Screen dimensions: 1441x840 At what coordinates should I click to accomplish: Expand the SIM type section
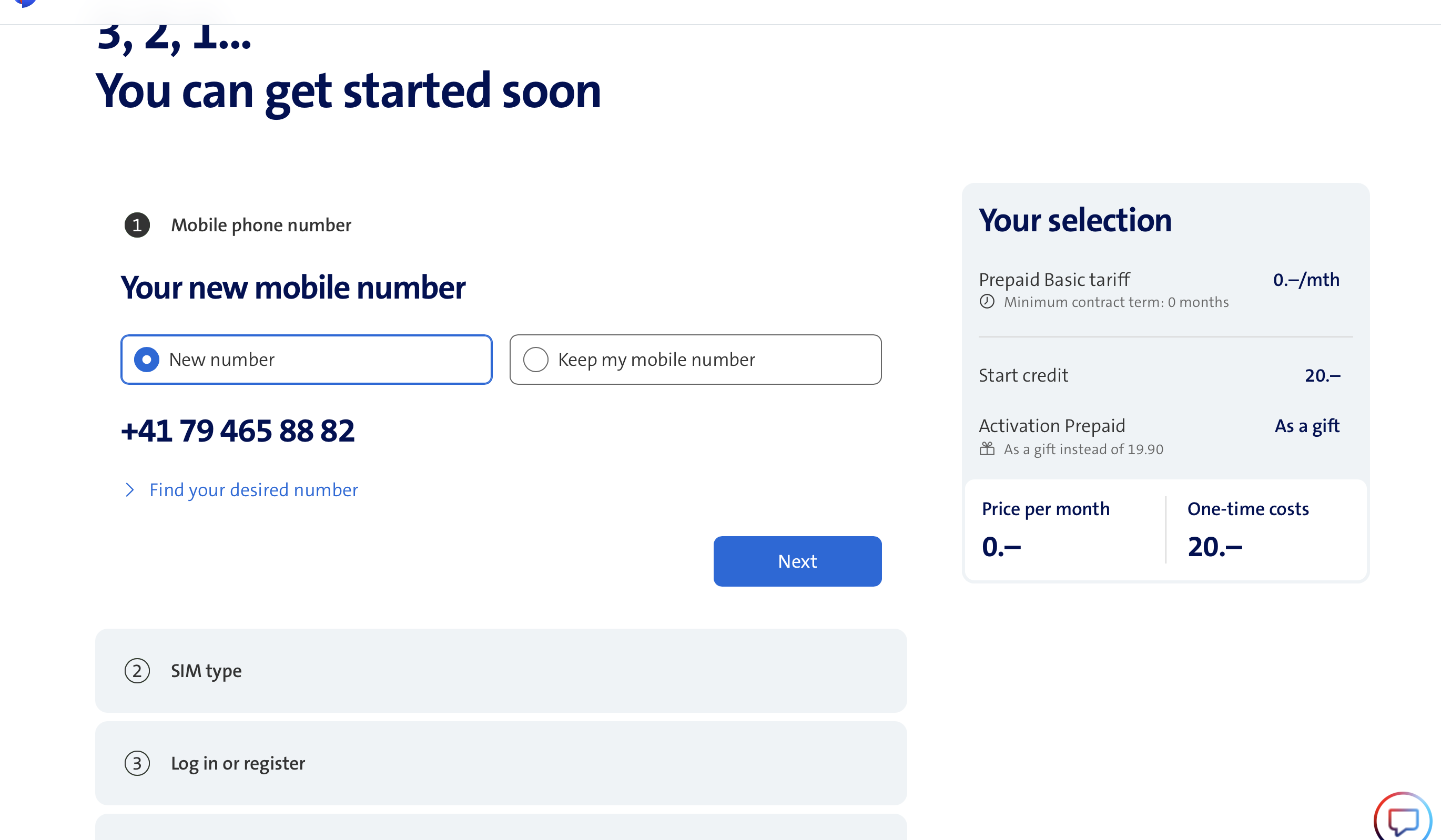tap(500, 671)
